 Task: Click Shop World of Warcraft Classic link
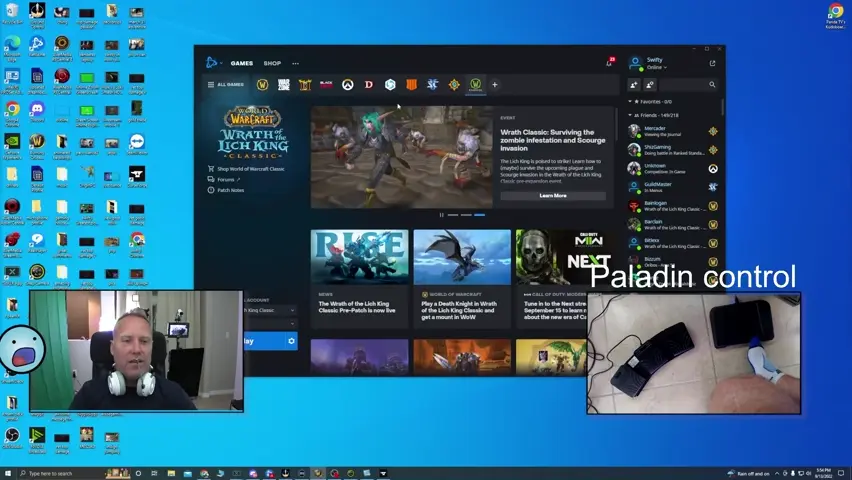click(246, 169)
